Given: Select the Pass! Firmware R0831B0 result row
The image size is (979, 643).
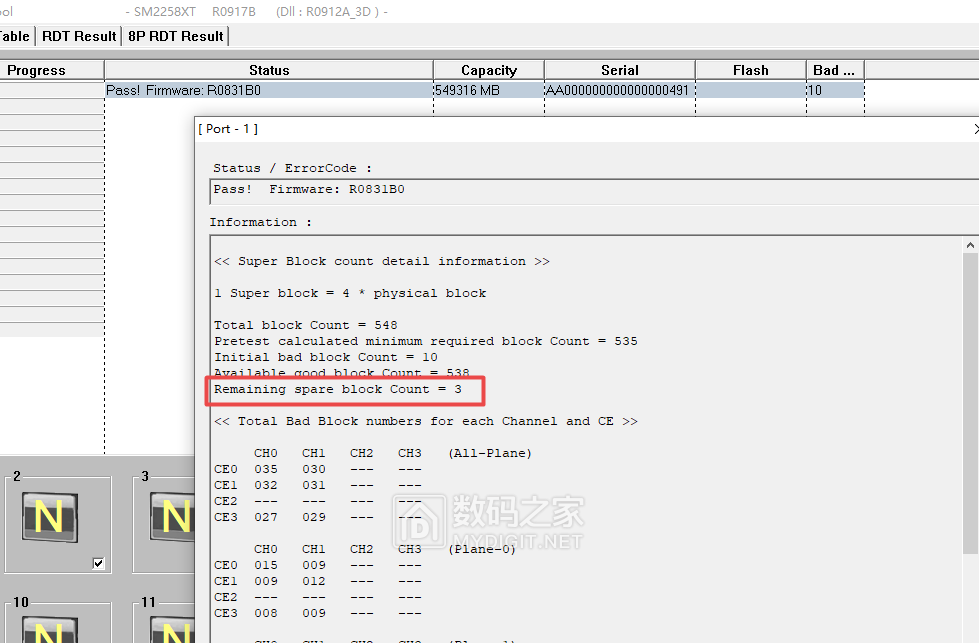Looking at the screenshot, I should pos(268,90).
